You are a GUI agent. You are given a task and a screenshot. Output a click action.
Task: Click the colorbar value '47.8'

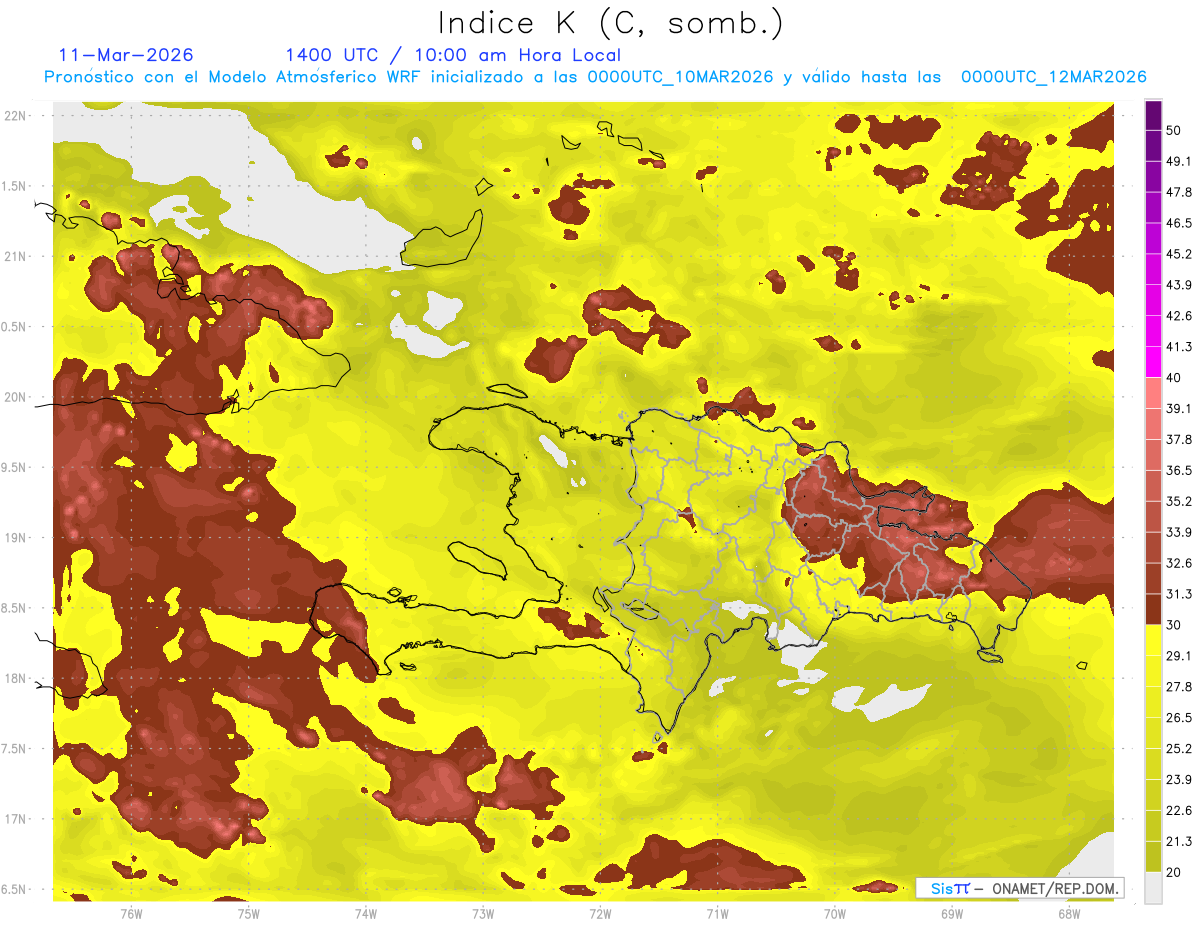[x=1179, y=192]
